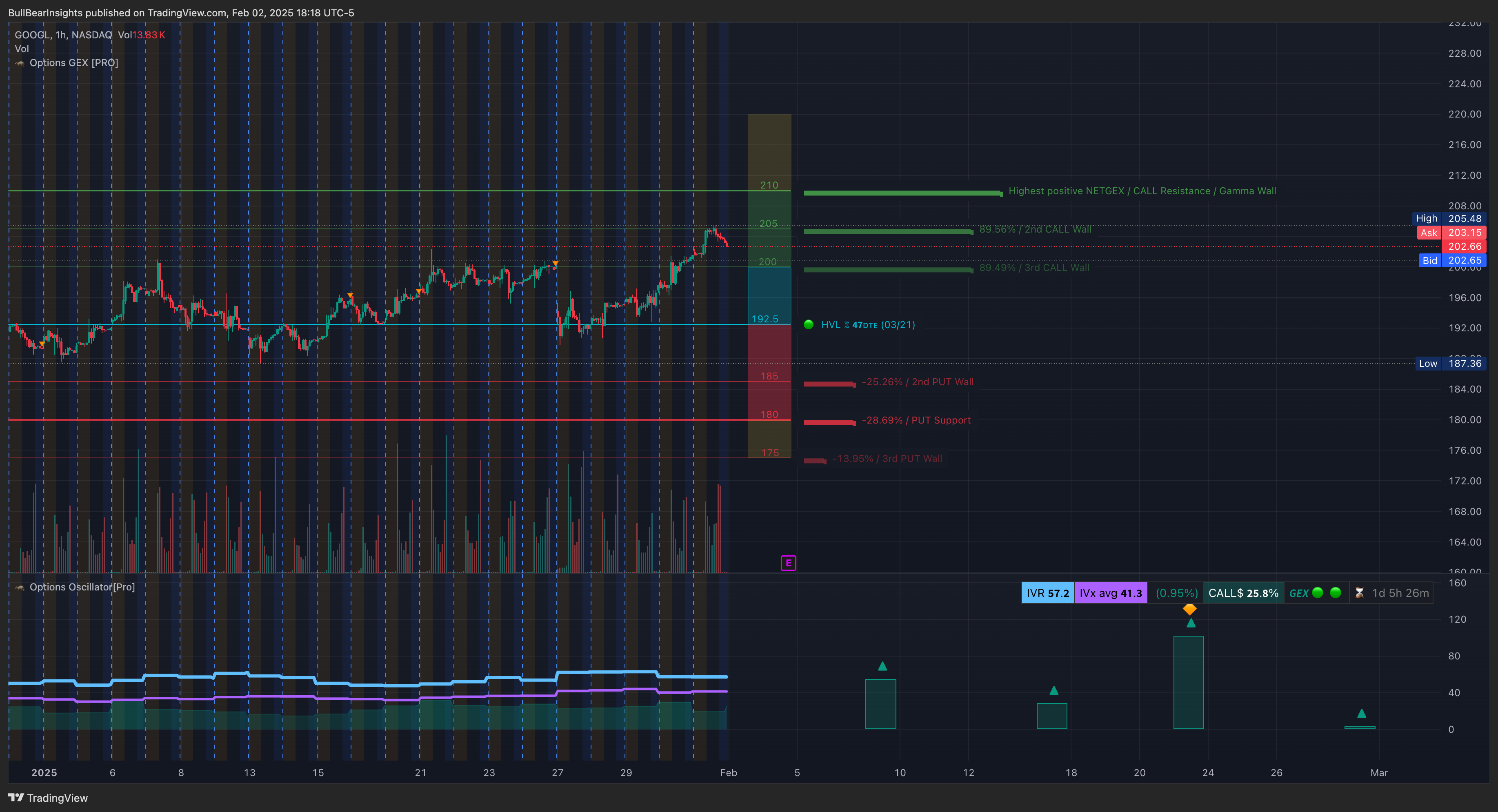Click the Mar label on the date axis
The width and height of the screenshot is (1498, 812).
tap(1379, 772)
